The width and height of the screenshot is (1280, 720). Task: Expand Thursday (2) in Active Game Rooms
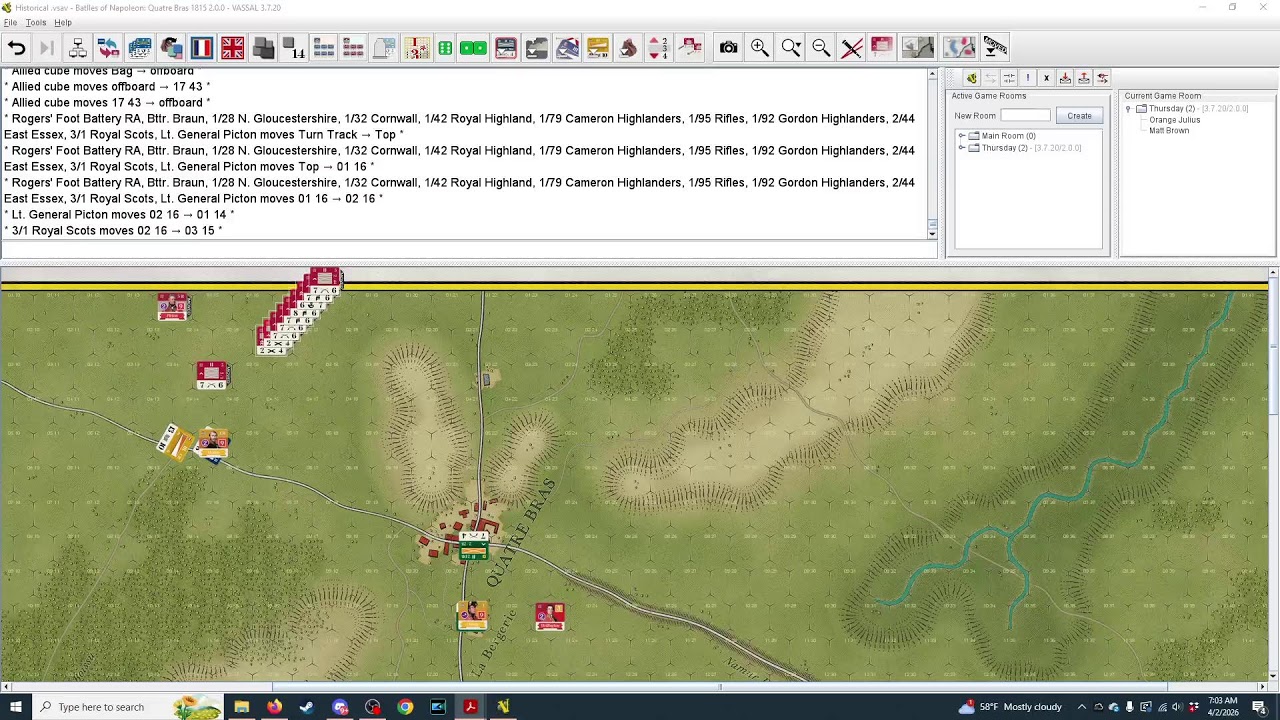pyautogui.click(x=962, y=148)
